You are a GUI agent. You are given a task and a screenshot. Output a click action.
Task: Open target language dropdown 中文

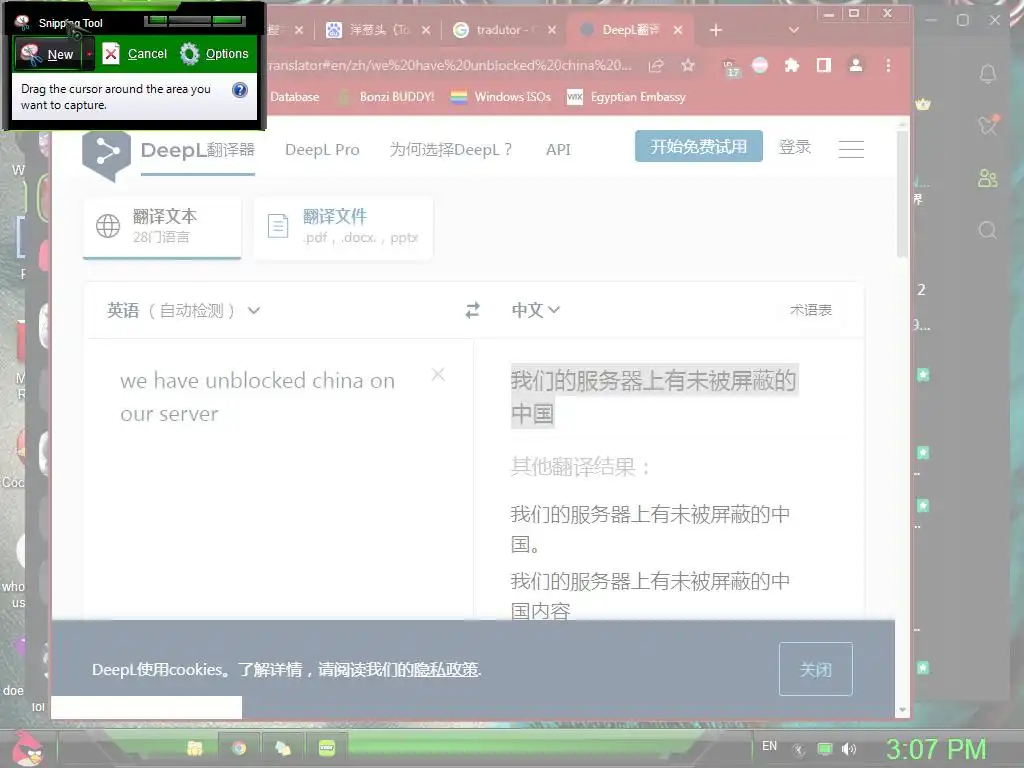point(536,310)
